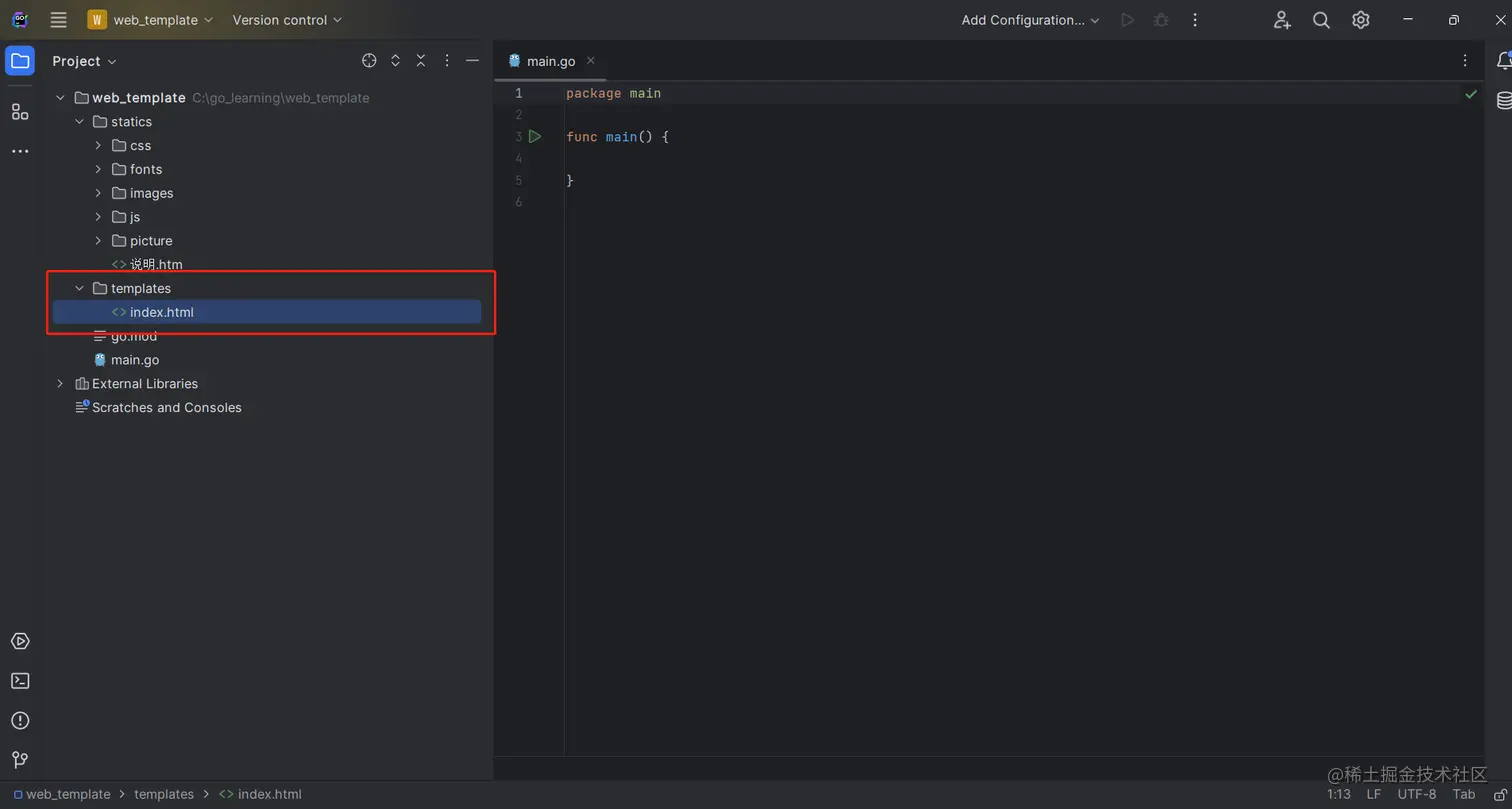Open the Notifications bell icon
The width and height of the screenshot is (1512, 809).
(1503, 61)
